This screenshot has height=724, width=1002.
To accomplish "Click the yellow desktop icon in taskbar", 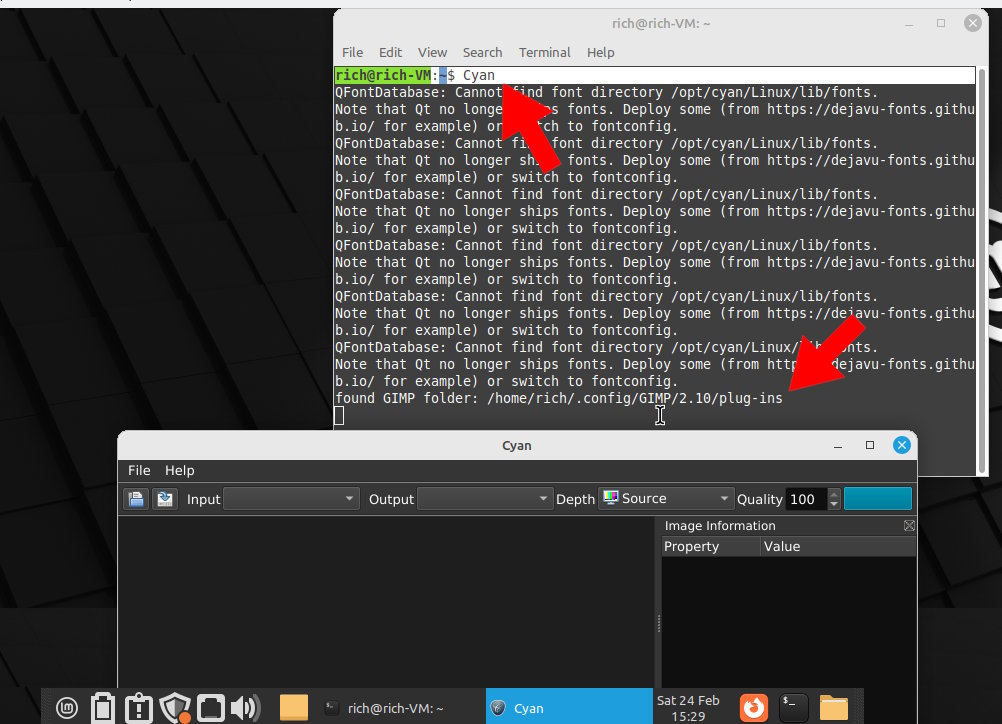I will click(x=294, y=707).
